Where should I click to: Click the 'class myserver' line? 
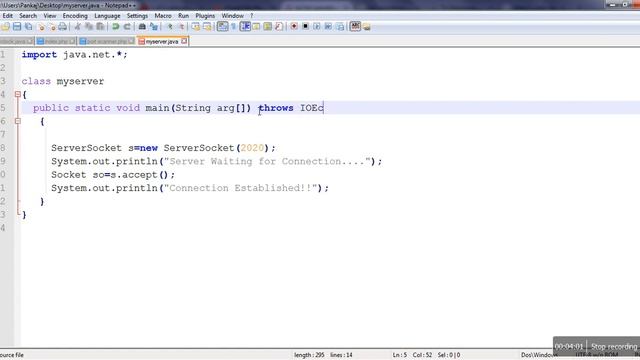(63, 81)
